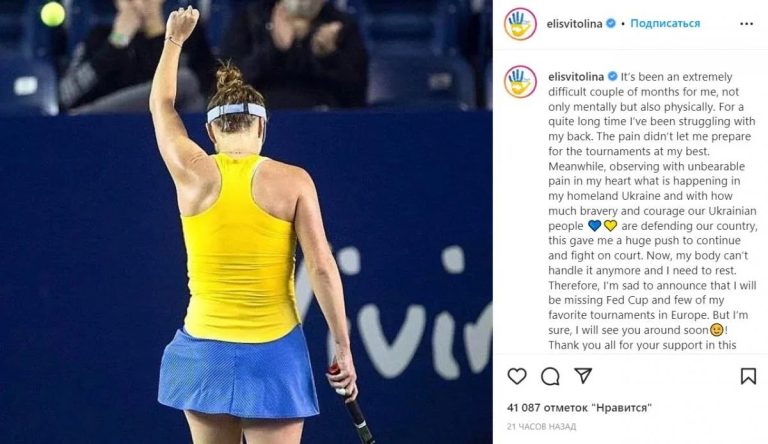768x444 pixels.
Task: Save the post with the bookmark icon
Action: (x=748, y=376)
